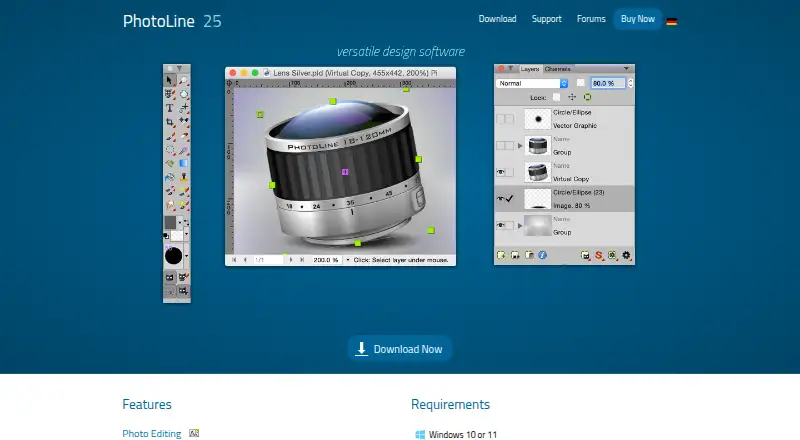Jump to last page arrow in document footer
The width and height of the screenshot is (800, 440).
point(302,260)
